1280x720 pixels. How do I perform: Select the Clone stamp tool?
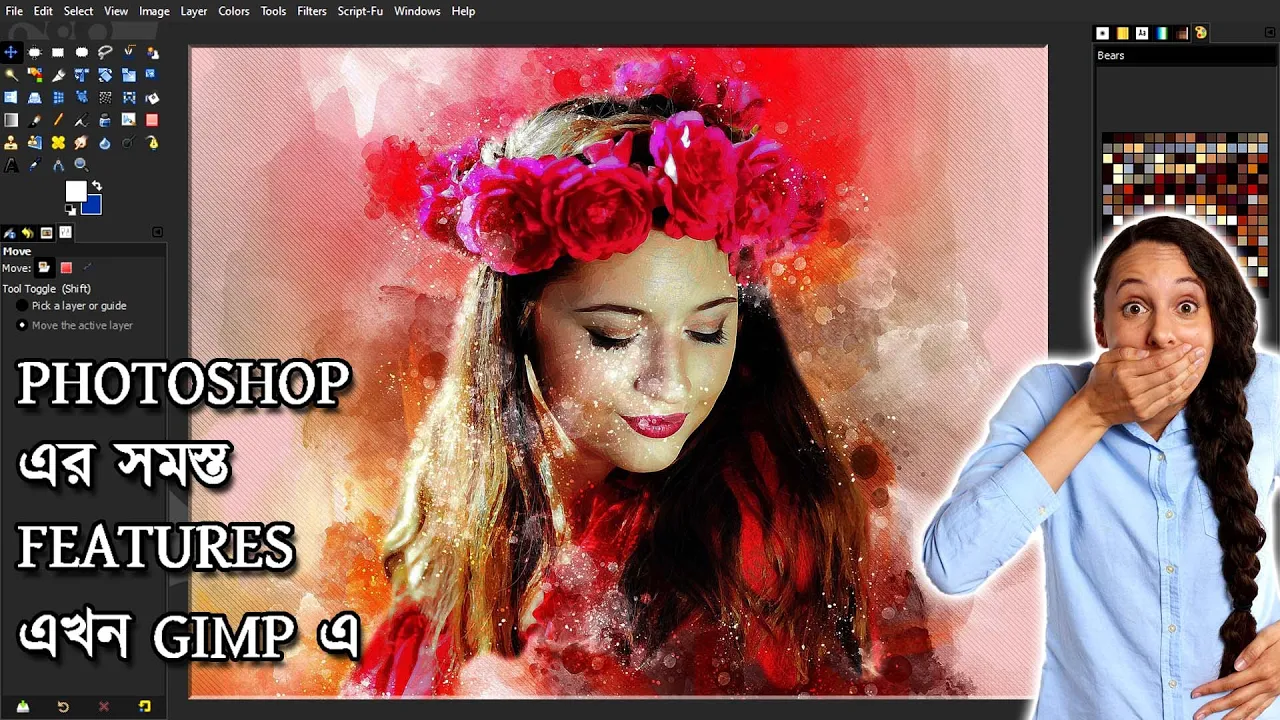click(11, 143)
